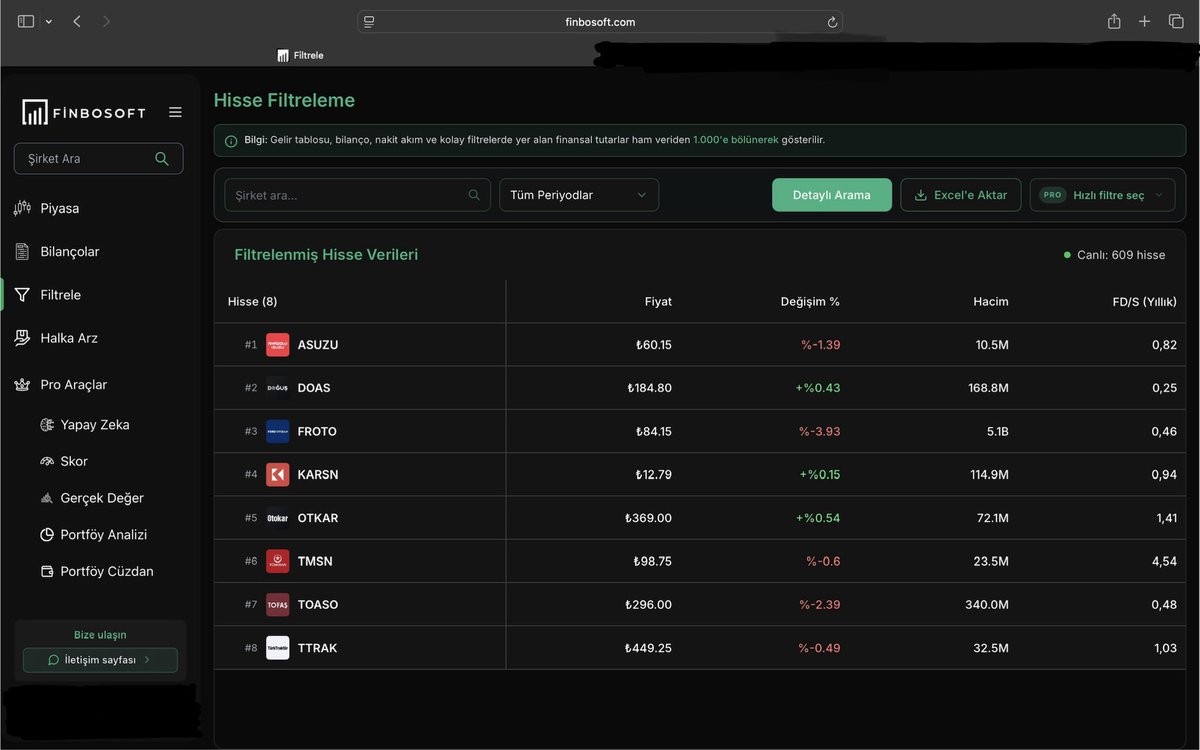Open the KARSN stock name
1200x750 pixels.
[318, 475]
